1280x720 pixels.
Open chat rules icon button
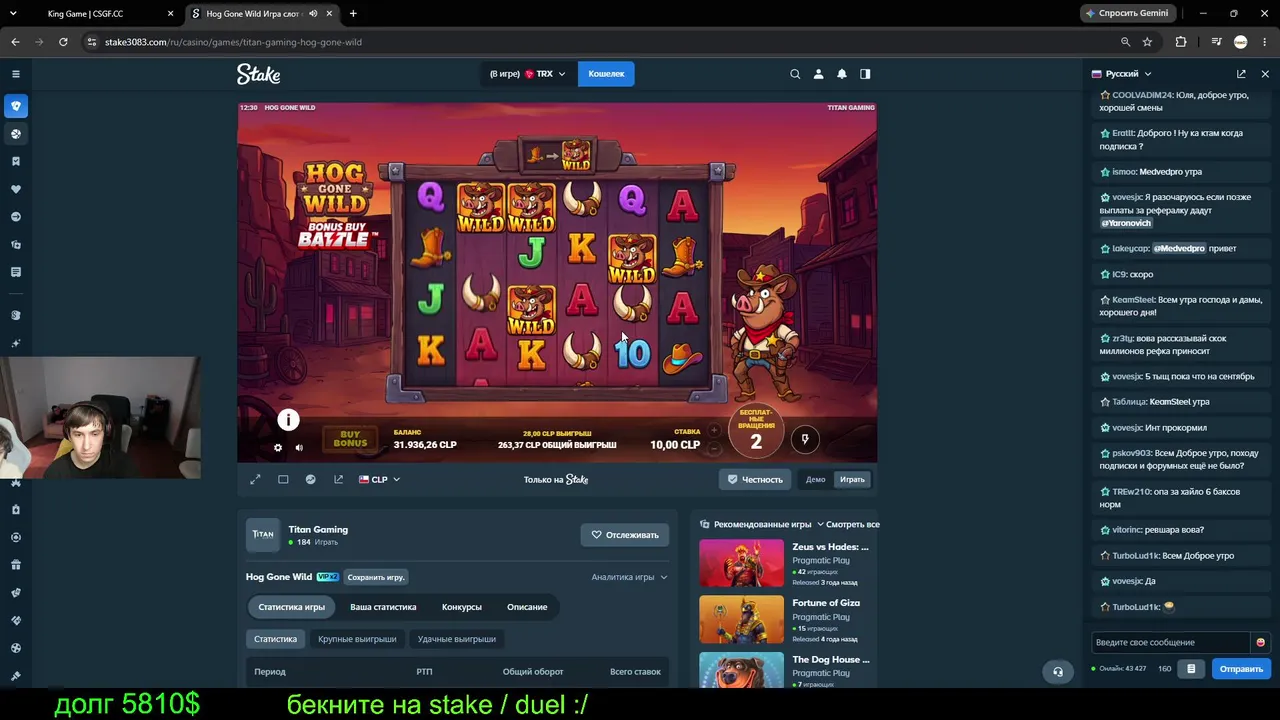[x=1190, y=669]
